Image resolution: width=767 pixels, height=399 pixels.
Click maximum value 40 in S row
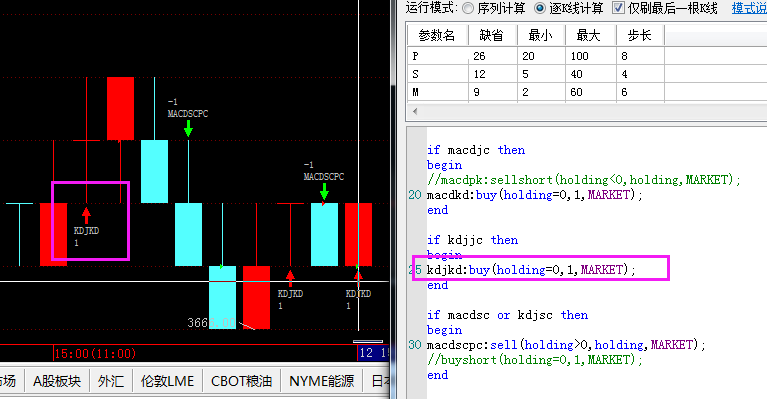[577, 74]
